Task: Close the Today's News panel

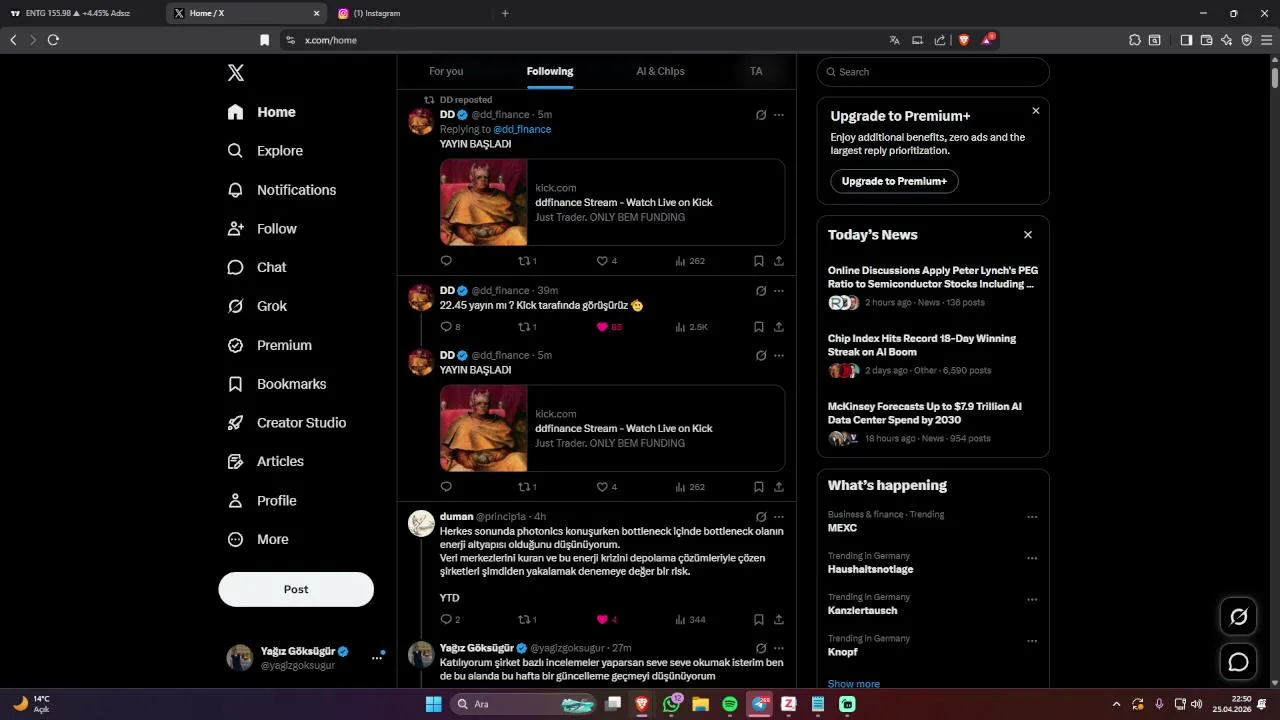Action: pyautogui.click(x=1028, y=235)
